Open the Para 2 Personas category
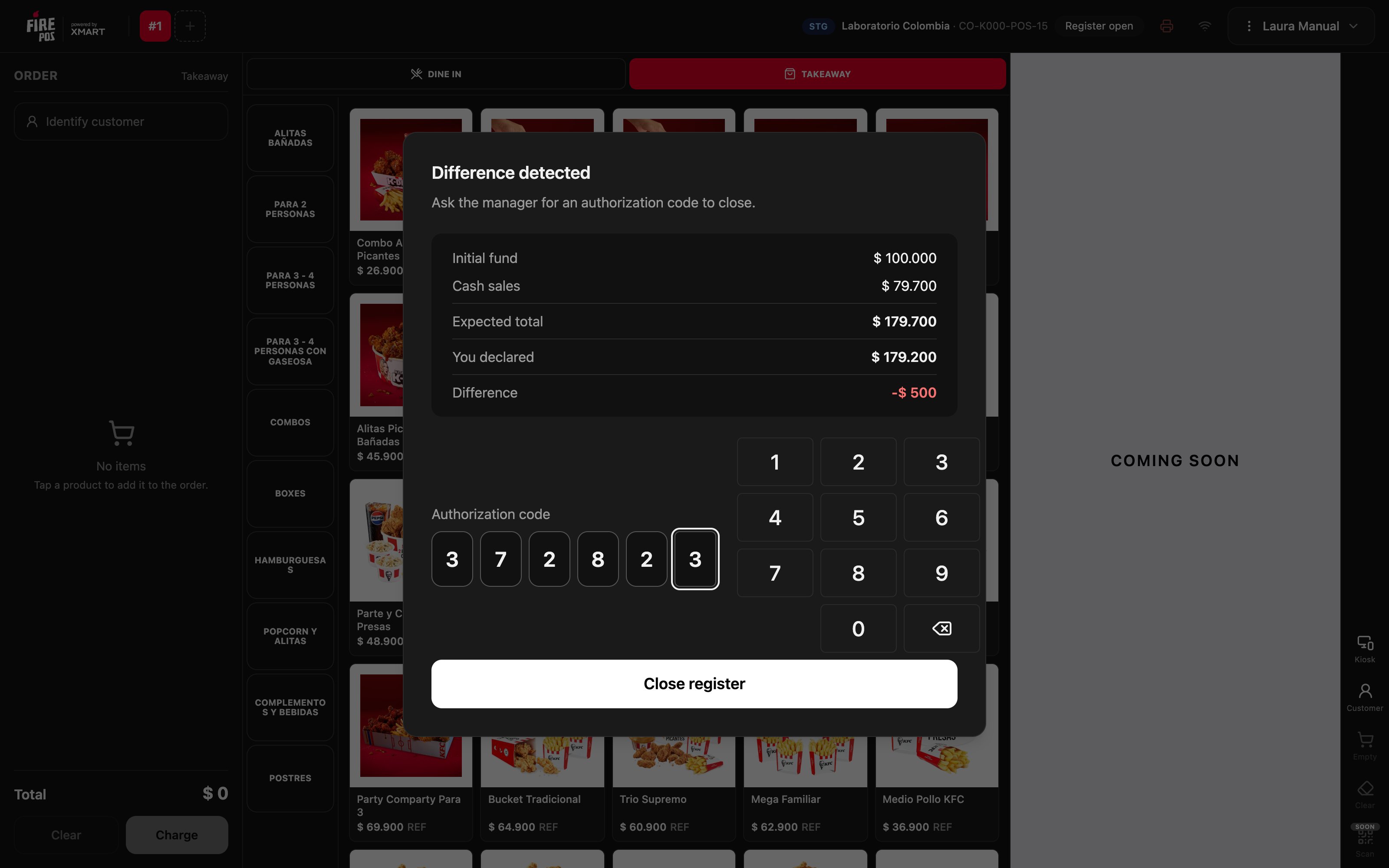 [x=290, y=210]
